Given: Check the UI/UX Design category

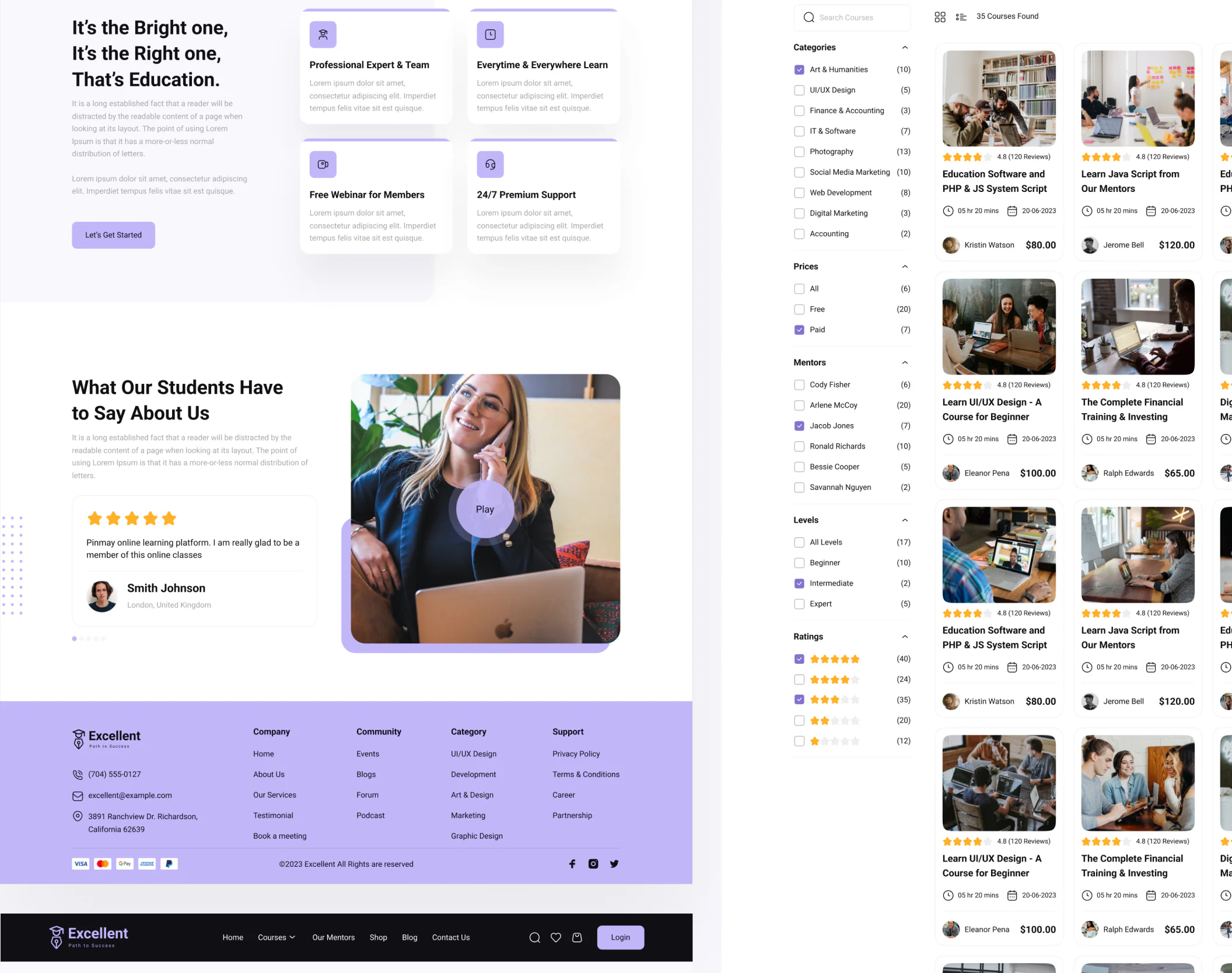Looking at the screenshot, I should click(799, 90).
